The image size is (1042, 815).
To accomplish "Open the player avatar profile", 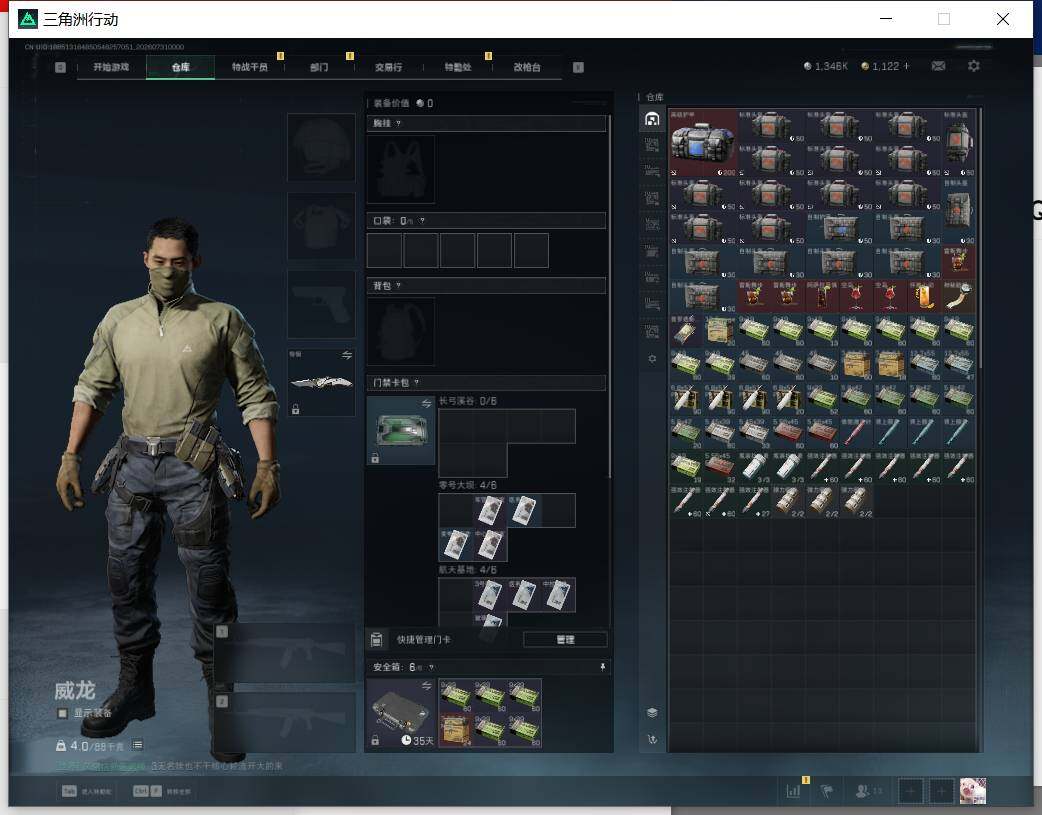I will pos(972,791).
